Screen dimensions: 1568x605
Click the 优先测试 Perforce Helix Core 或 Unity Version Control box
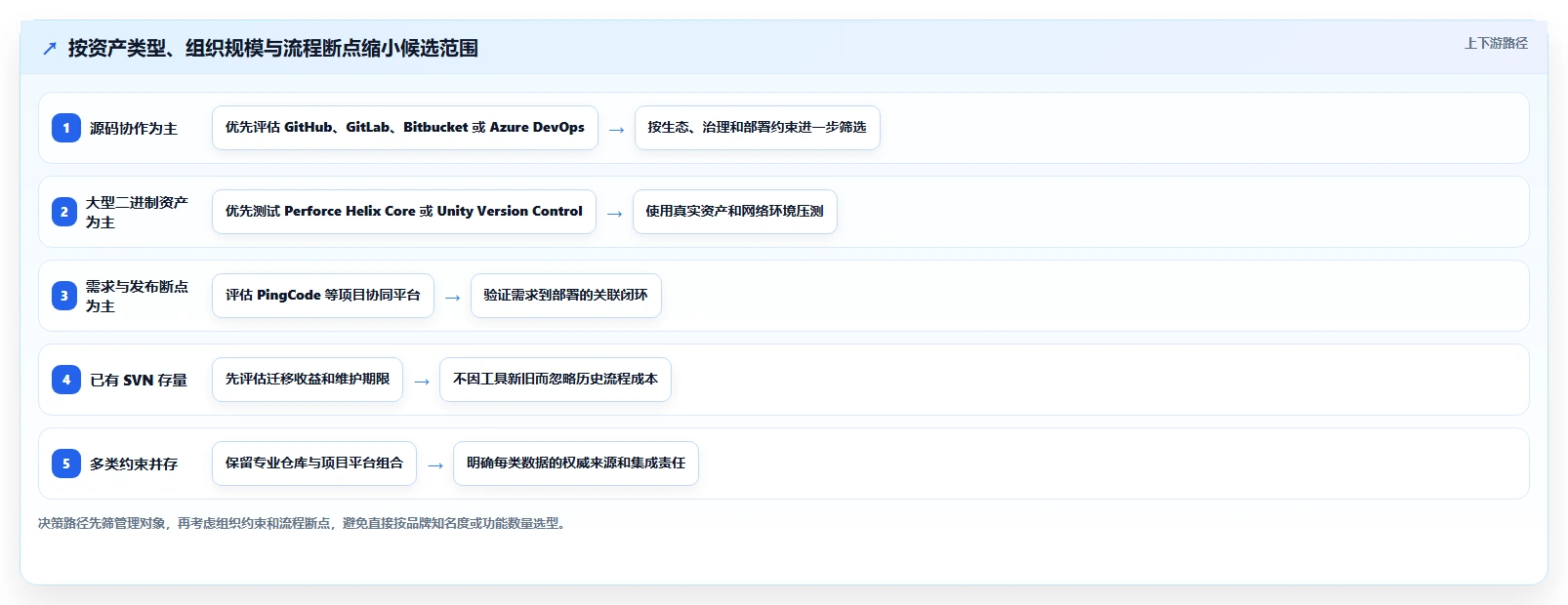click(404, 212)
